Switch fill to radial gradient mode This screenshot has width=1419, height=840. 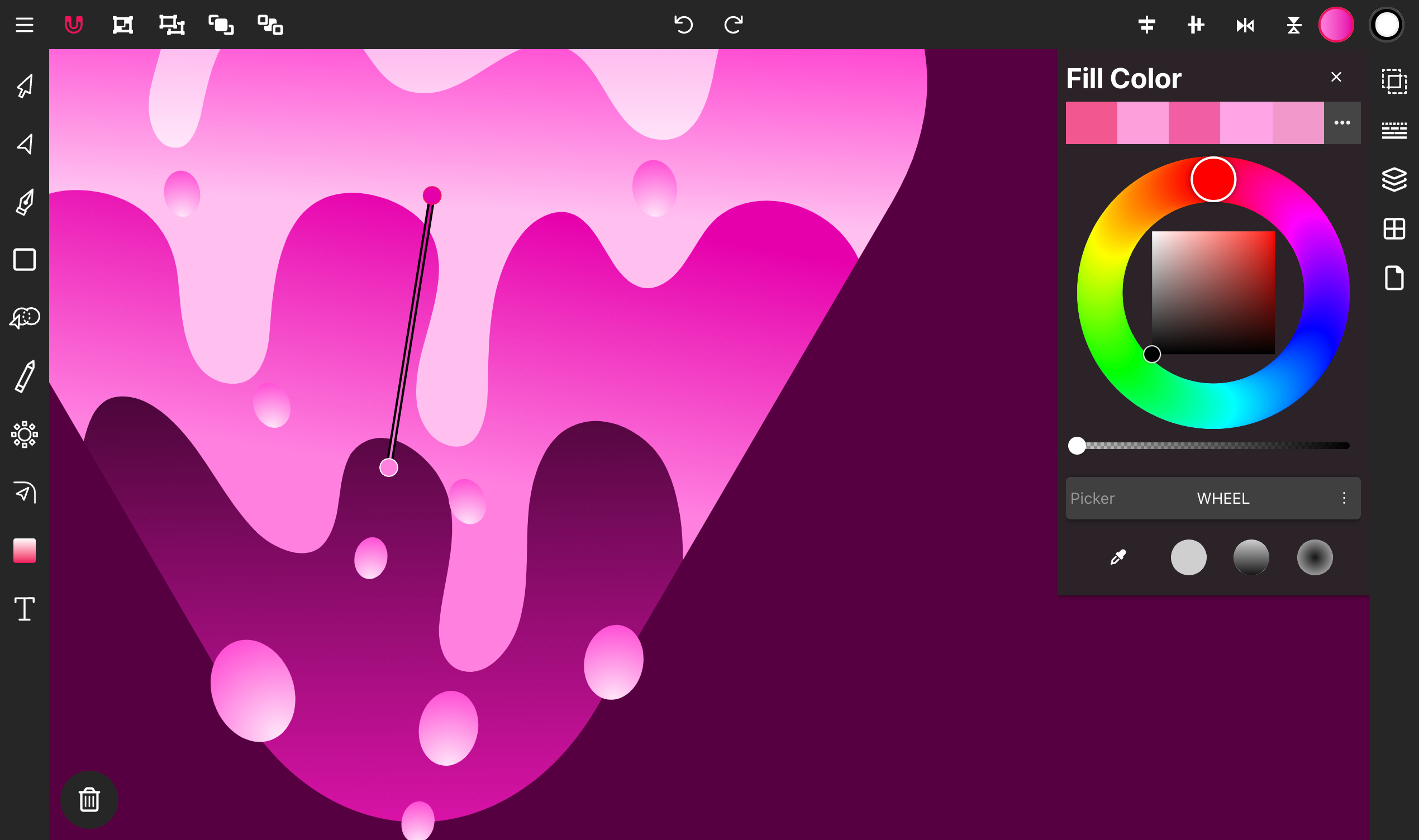(x=1315, y=557)
